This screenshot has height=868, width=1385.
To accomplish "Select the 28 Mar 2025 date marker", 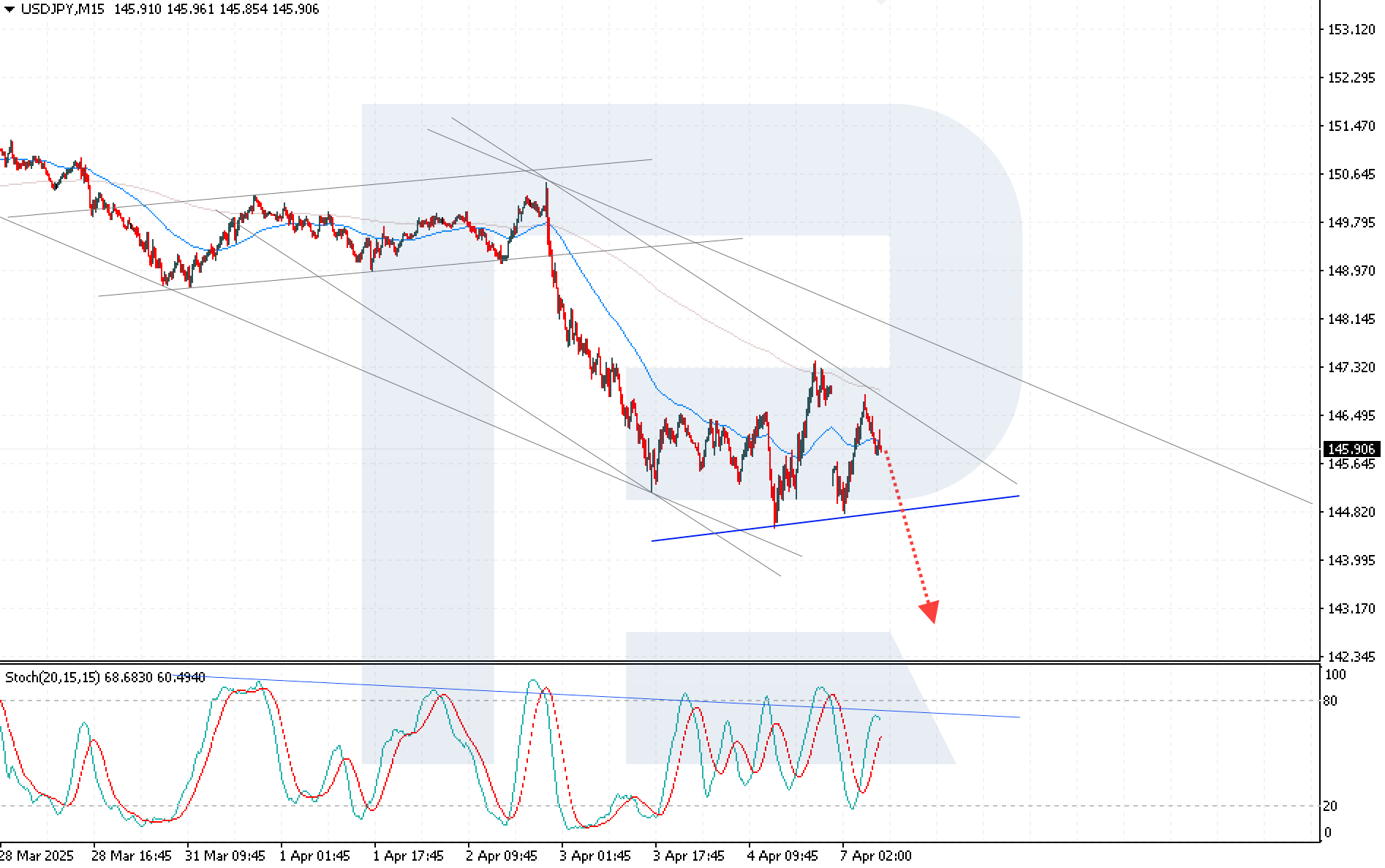I will 37,856.
